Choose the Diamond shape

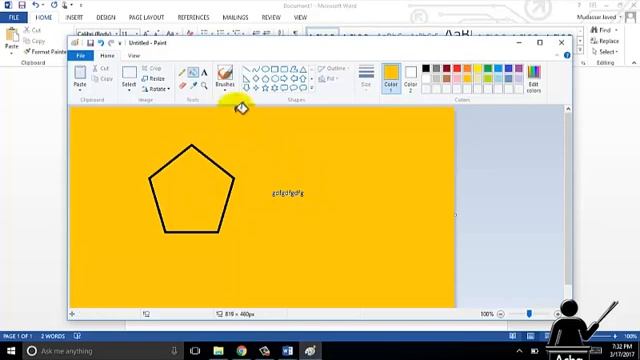256,78
